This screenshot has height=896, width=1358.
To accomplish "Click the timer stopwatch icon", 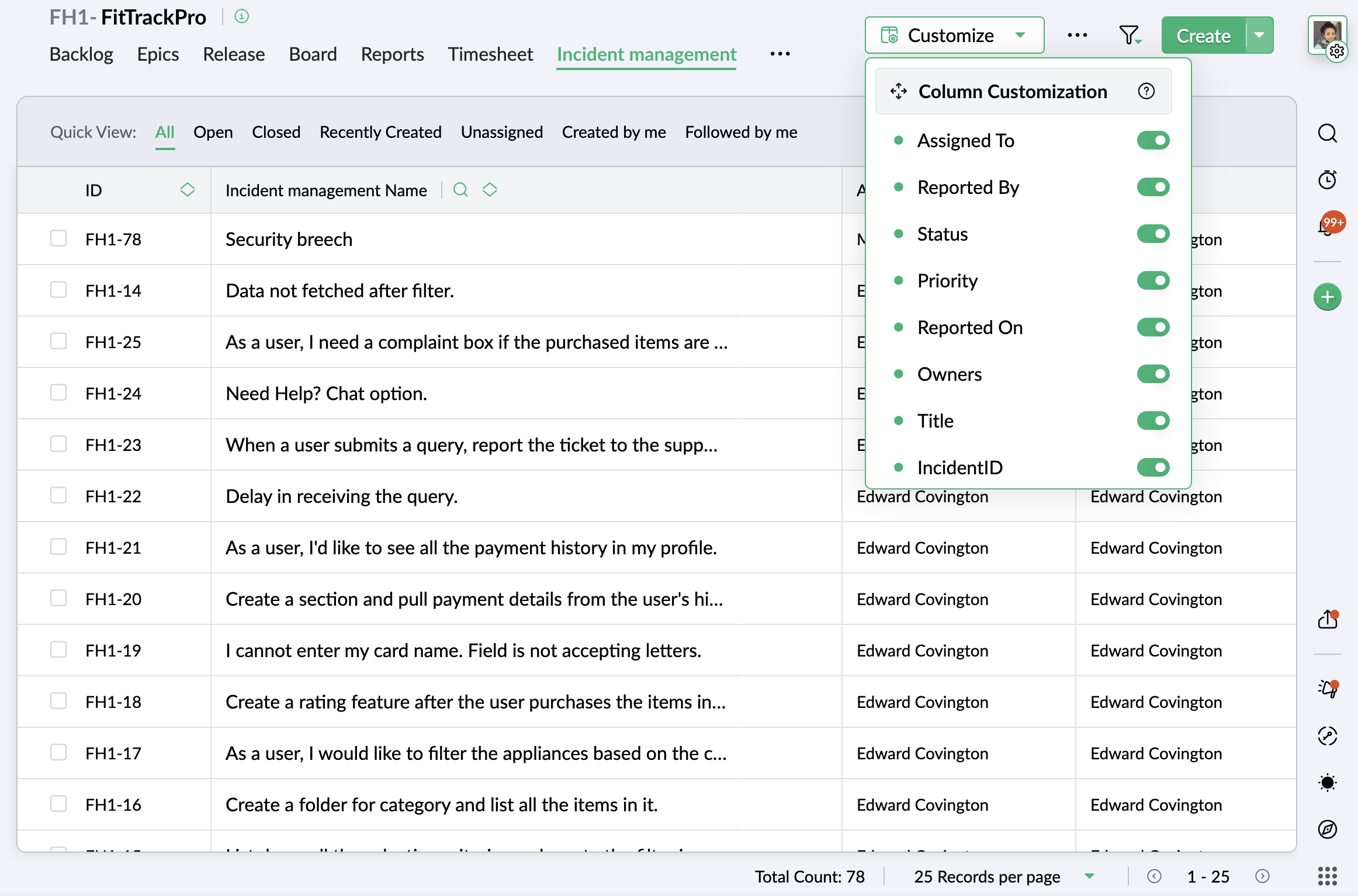I will point(1327,179).
